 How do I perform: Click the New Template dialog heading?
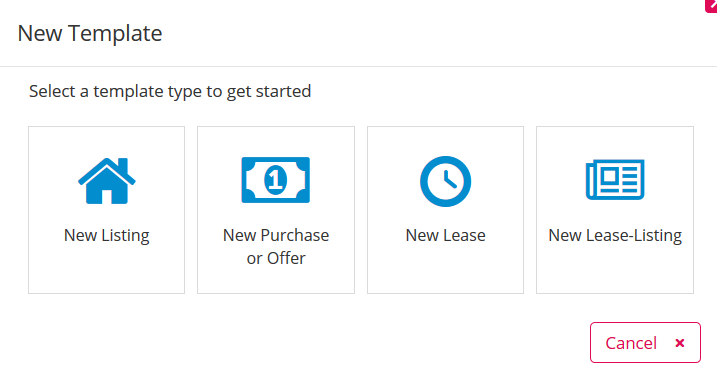click(x=90, y=33)
